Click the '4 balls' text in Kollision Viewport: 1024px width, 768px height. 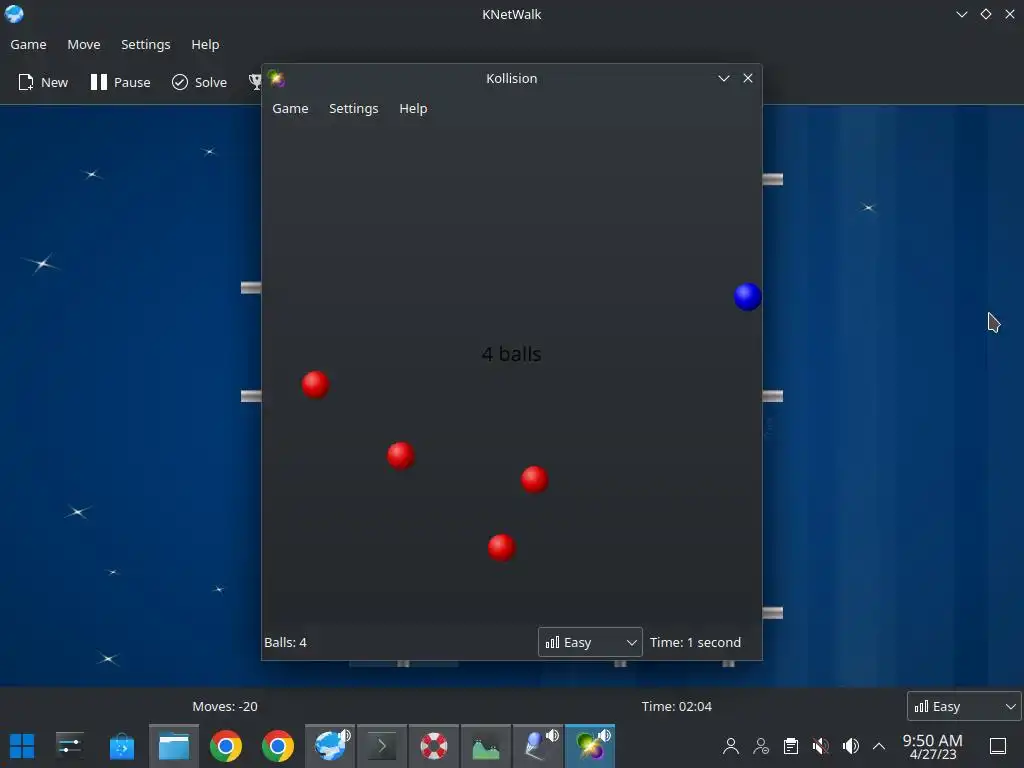coord(511,354)
